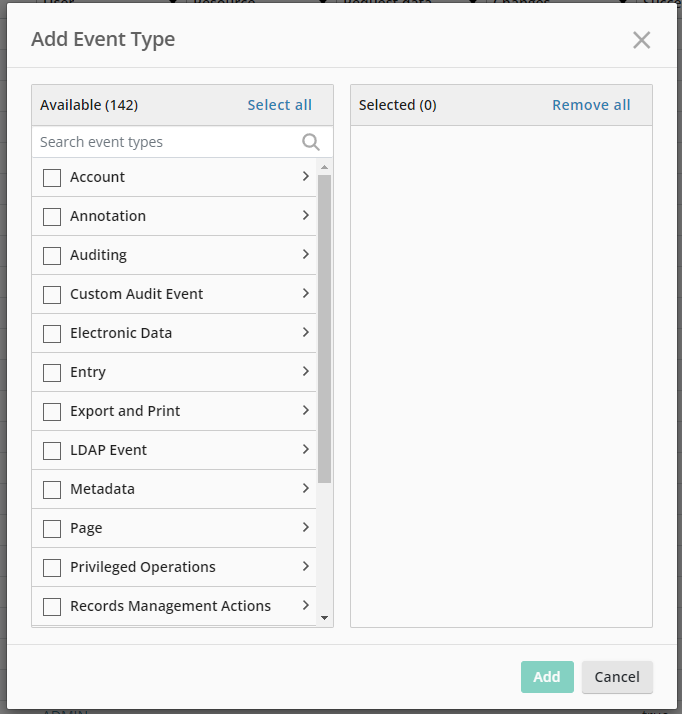The image size is (682, 714).
Task: Expand the Export and Print chevron
Action: tap(305, 411)
